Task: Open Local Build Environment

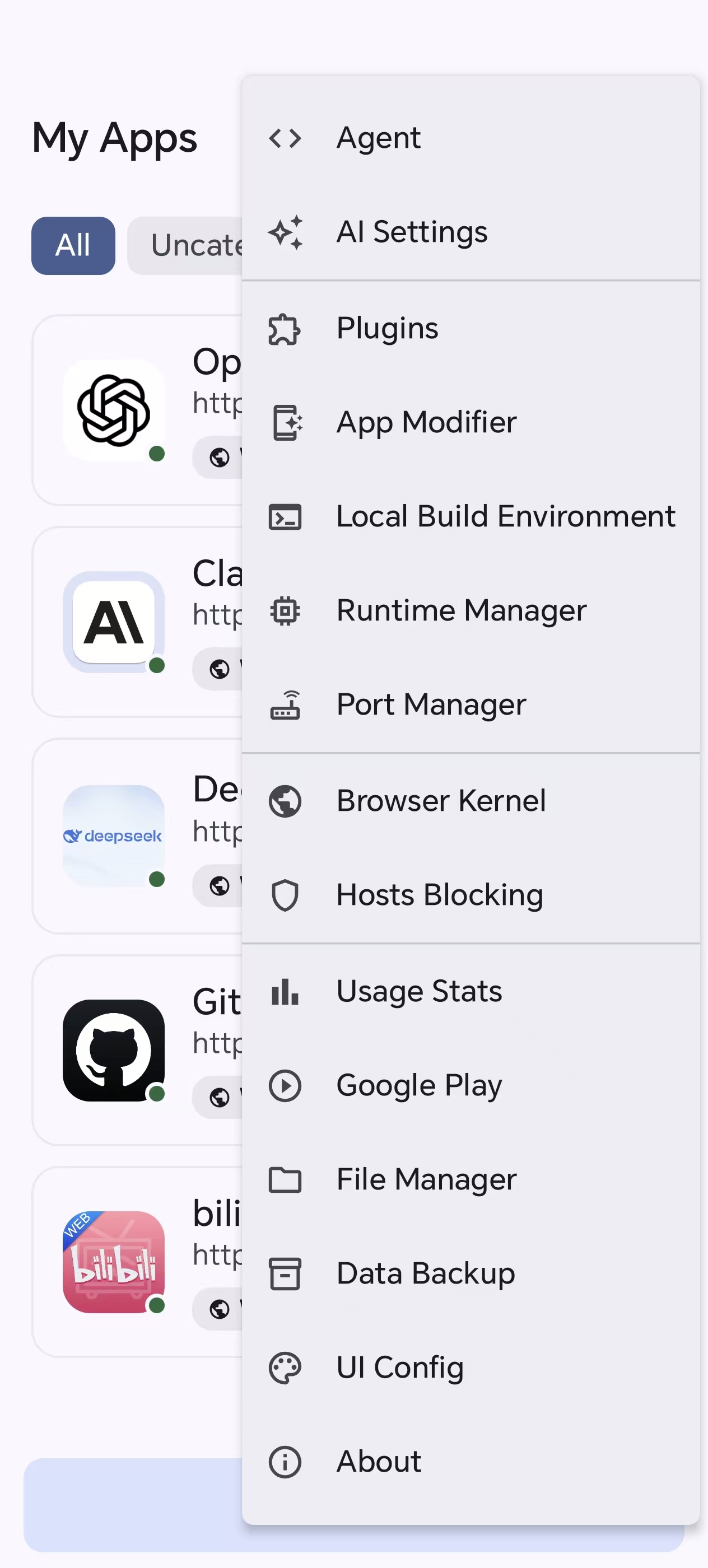Action: click(471, 517)
